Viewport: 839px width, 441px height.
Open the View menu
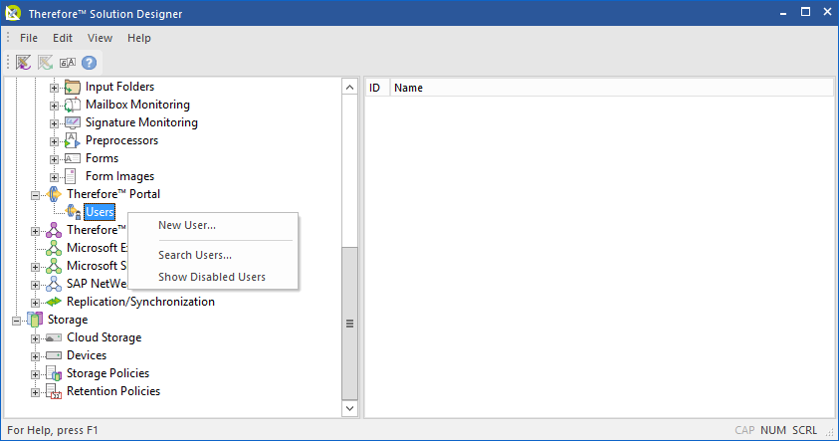tap(100, 38)
